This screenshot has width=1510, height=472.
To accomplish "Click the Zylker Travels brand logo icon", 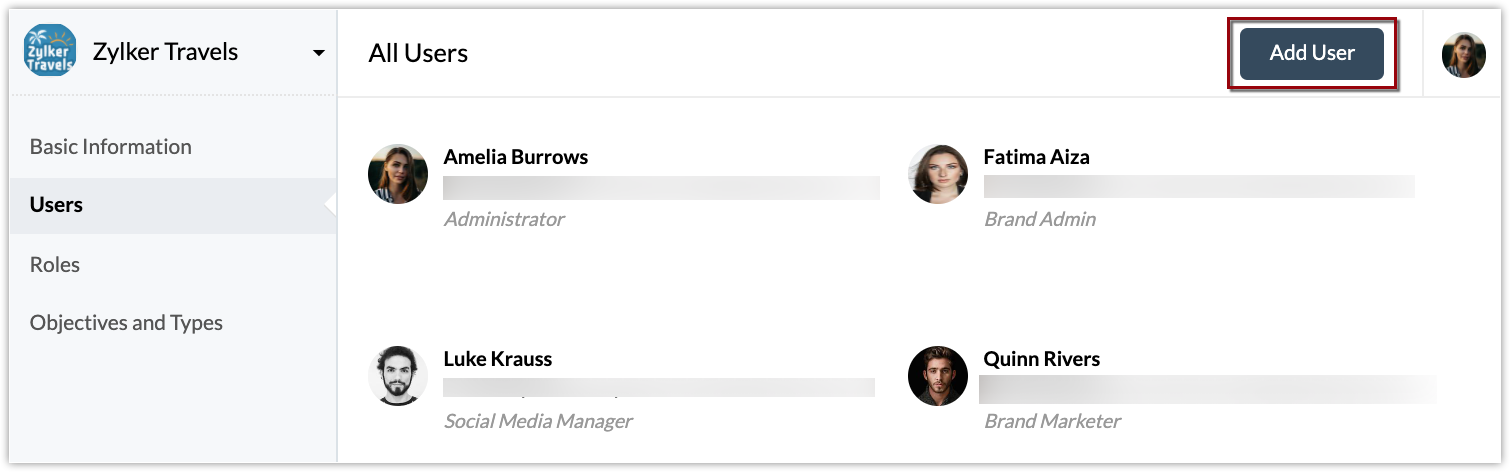I will (x=50, y=52).
